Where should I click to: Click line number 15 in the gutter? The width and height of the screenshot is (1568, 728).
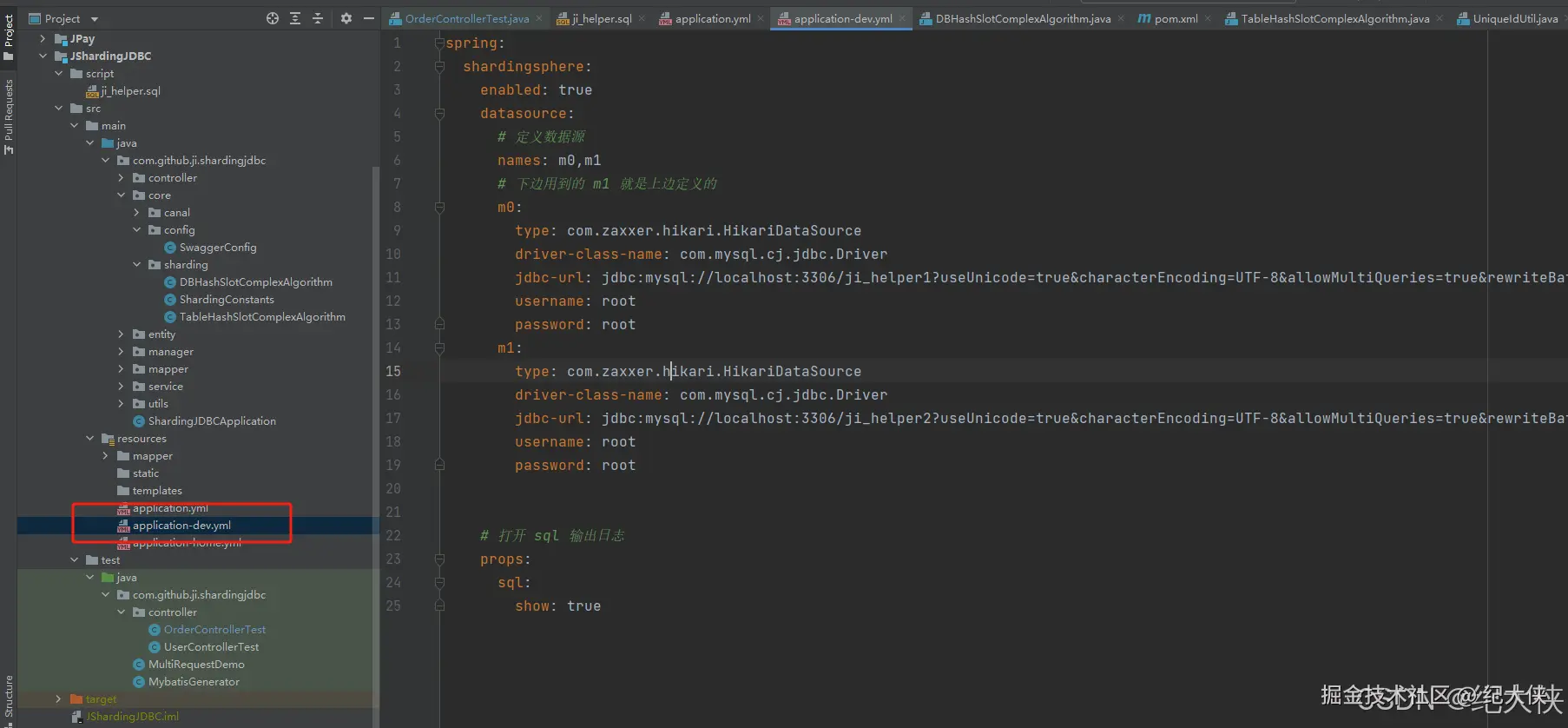point(393,371)
